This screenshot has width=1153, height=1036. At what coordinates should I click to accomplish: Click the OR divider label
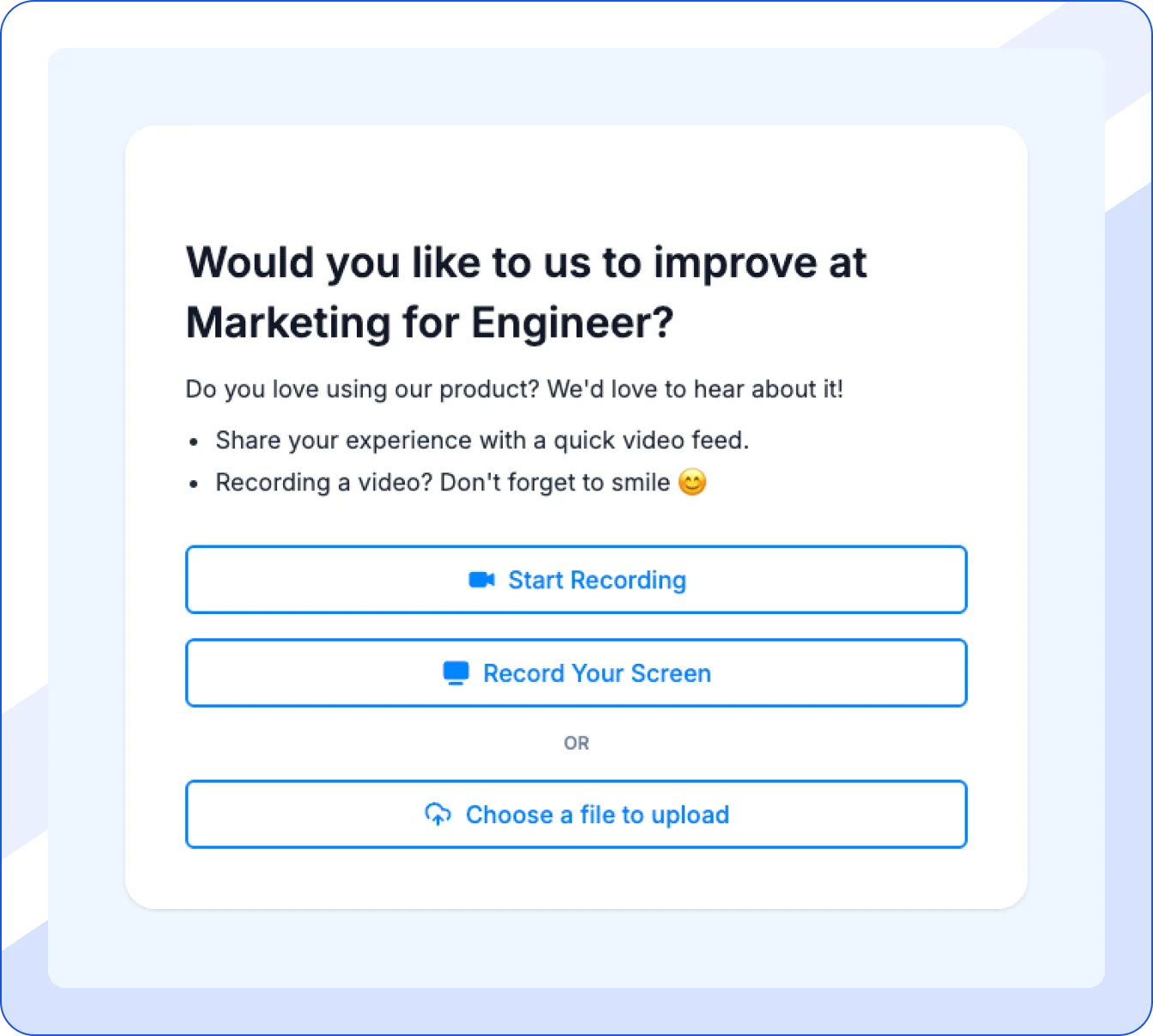(576, 743)
